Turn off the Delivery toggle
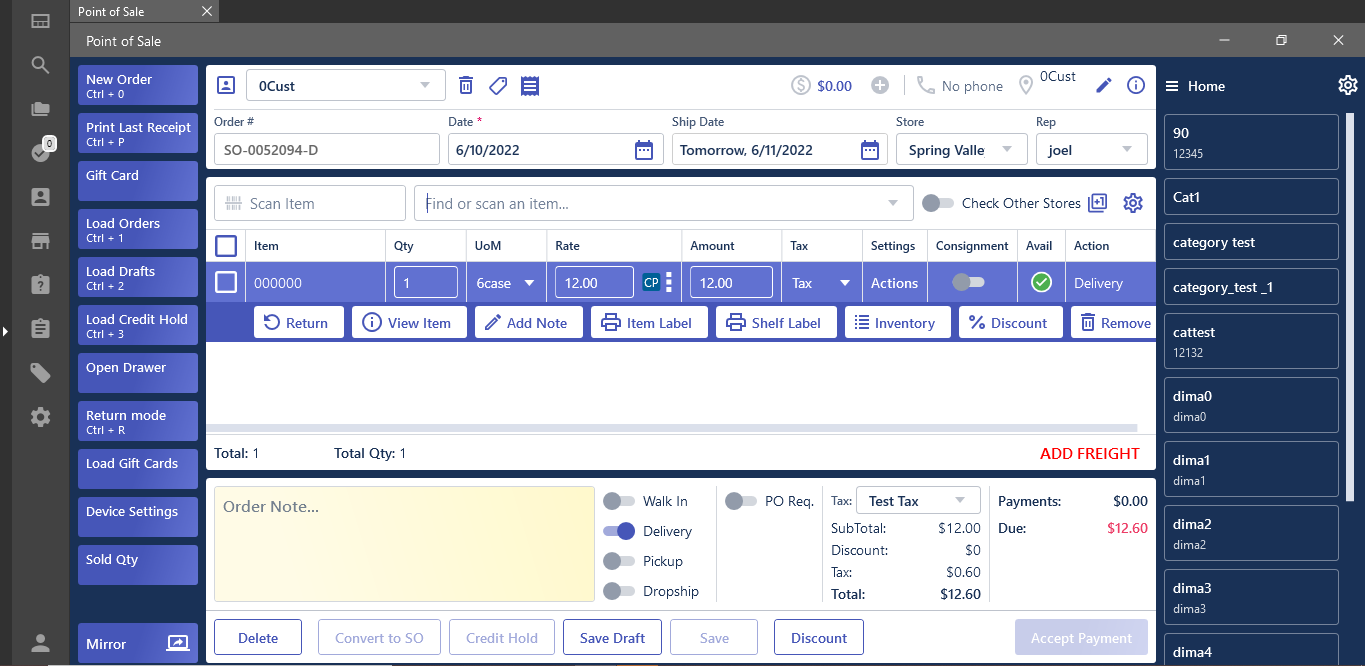 (619, 531)
